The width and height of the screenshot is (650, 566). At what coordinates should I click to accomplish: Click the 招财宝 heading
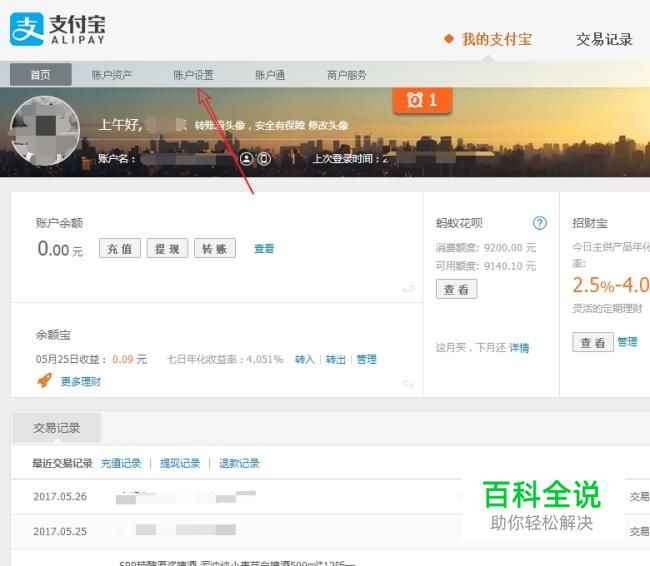click(x=590, y=223)
